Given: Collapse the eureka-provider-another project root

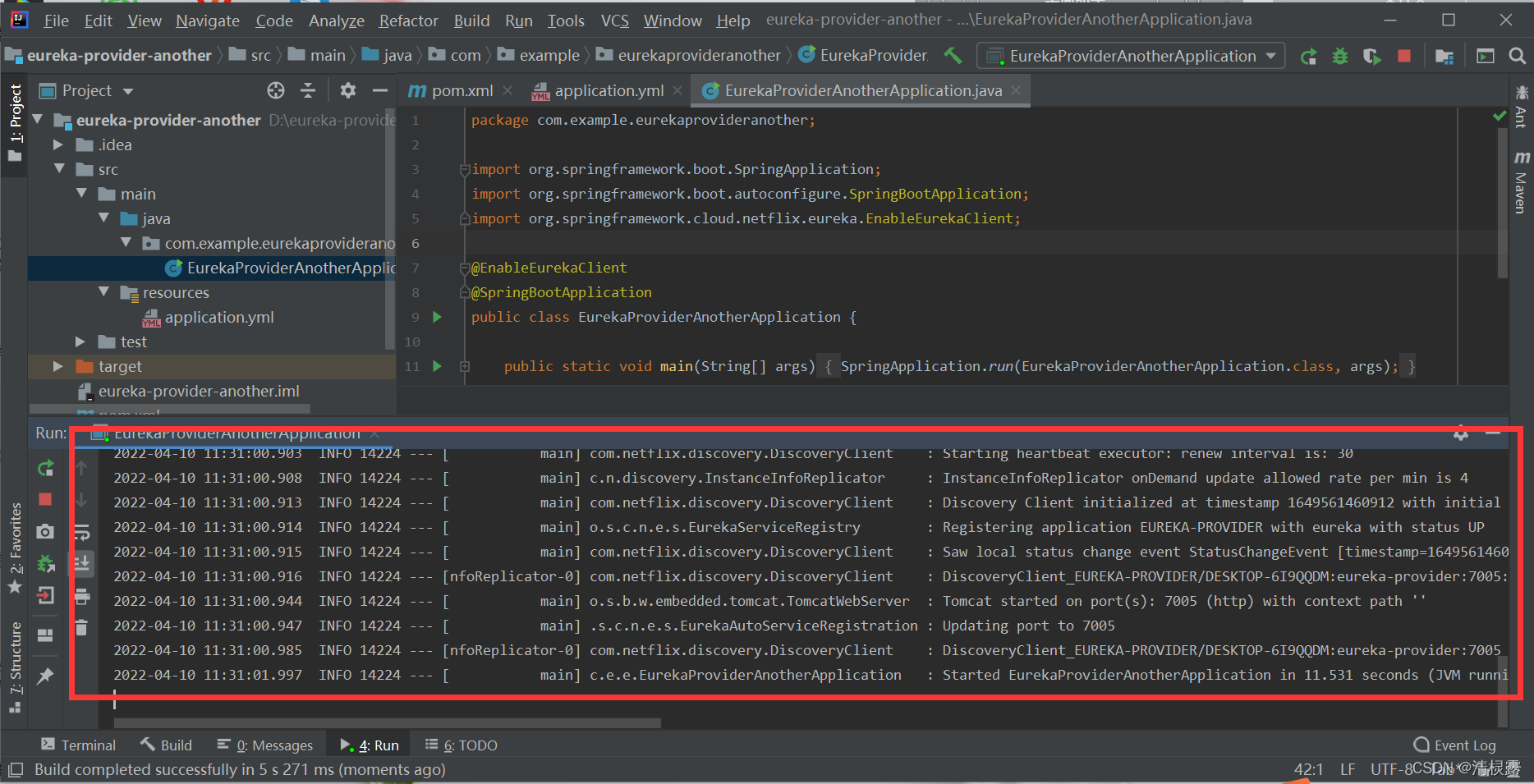Looking at the screenshot, I should [x=38, y=120].
